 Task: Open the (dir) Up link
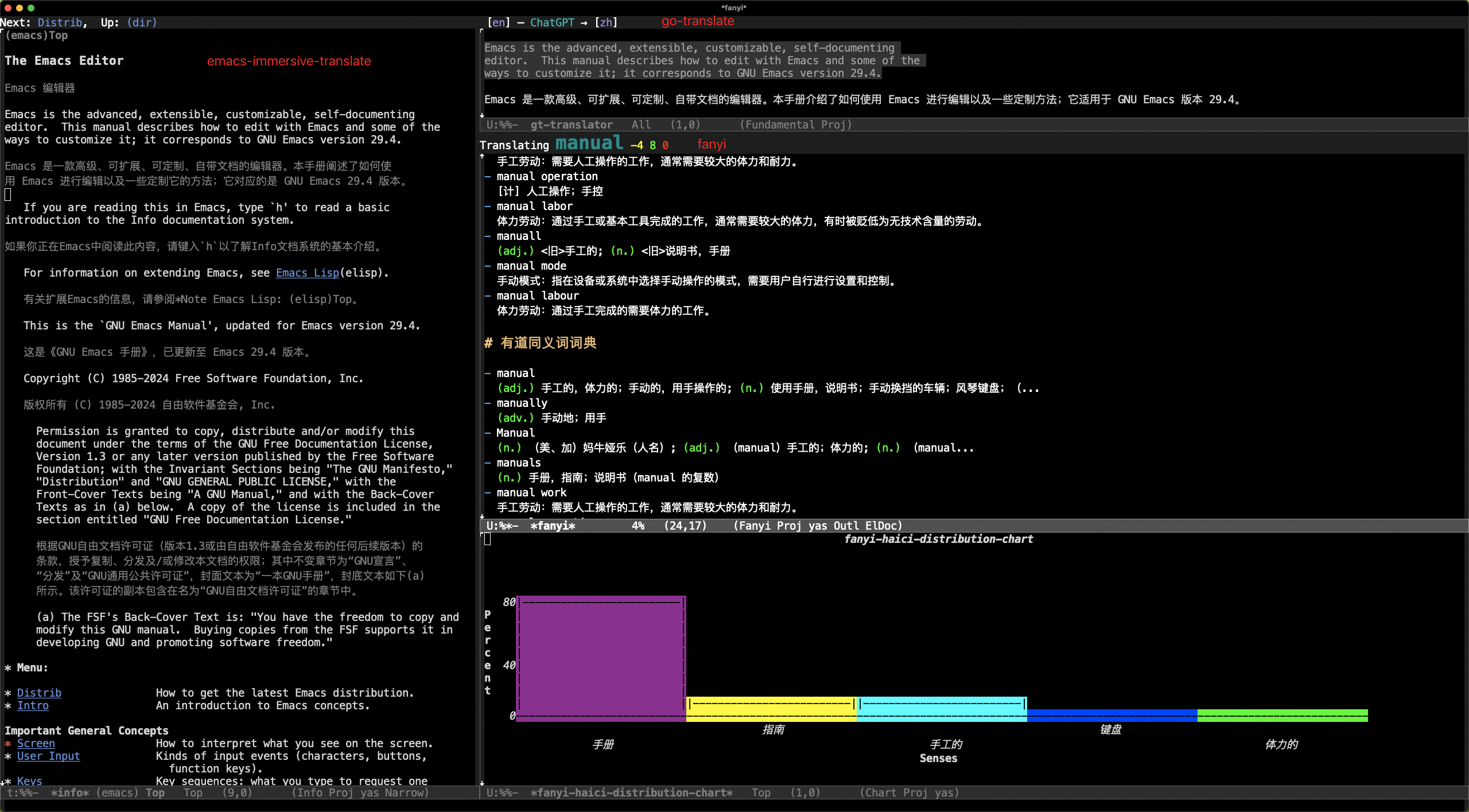(141, 22)
